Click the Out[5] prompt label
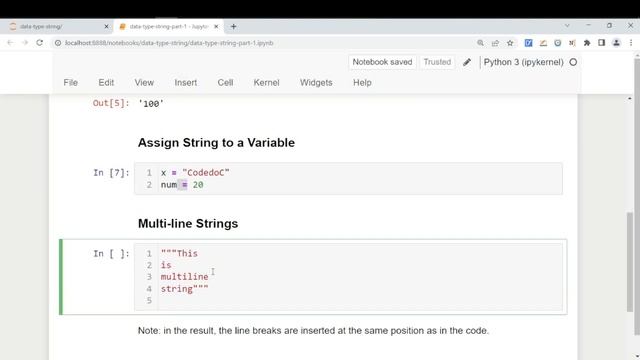This screenshot has height=360, width=640. [111, 103]
